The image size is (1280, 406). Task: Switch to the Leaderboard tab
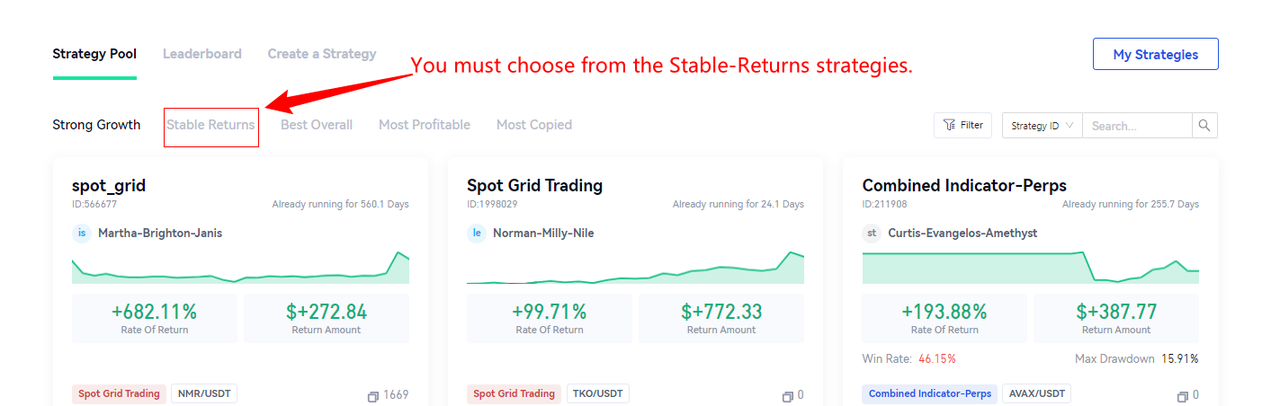click(x=202, y=54)
